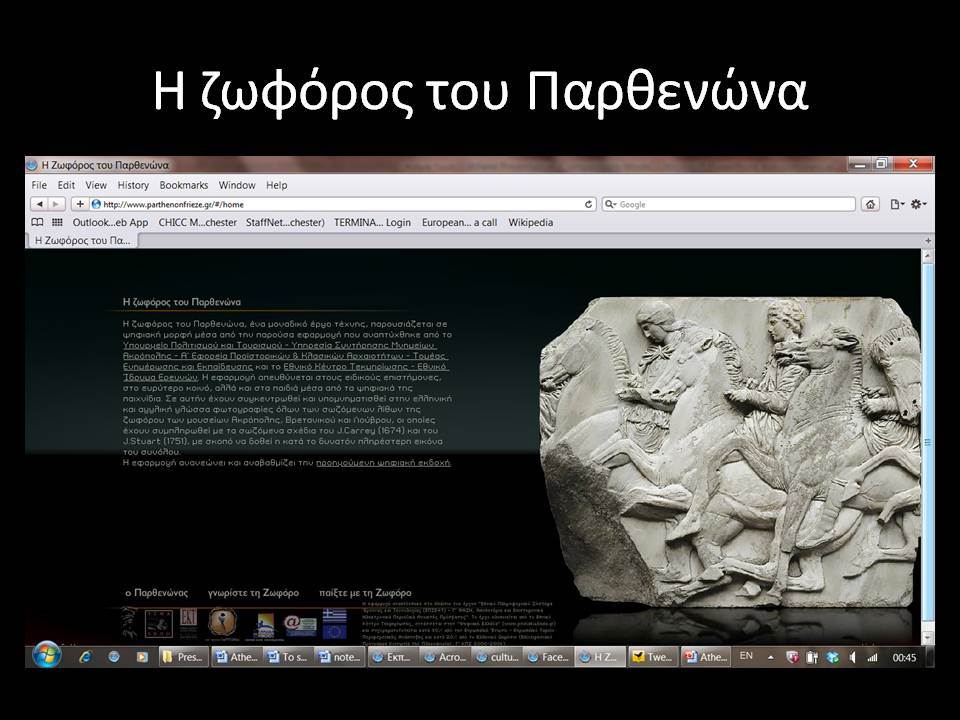This screenshot has width=960, height=720.
Task: Open the volume speaker tray icon
Action: coord(852,658)
